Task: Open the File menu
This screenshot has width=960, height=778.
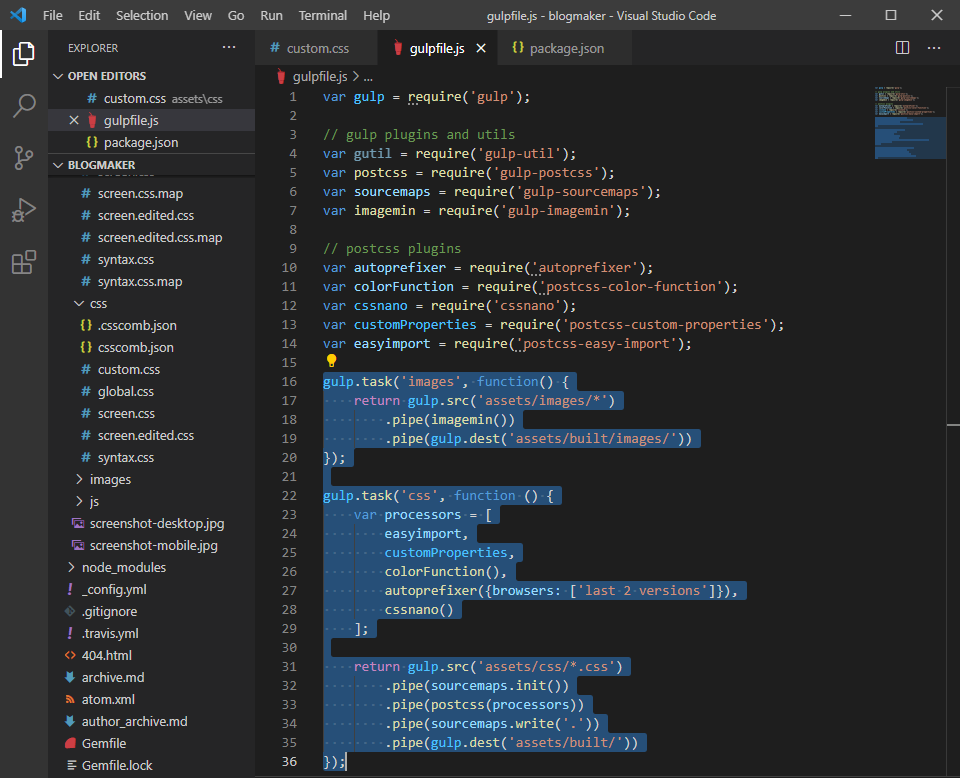Action: (x=53, y=15)
